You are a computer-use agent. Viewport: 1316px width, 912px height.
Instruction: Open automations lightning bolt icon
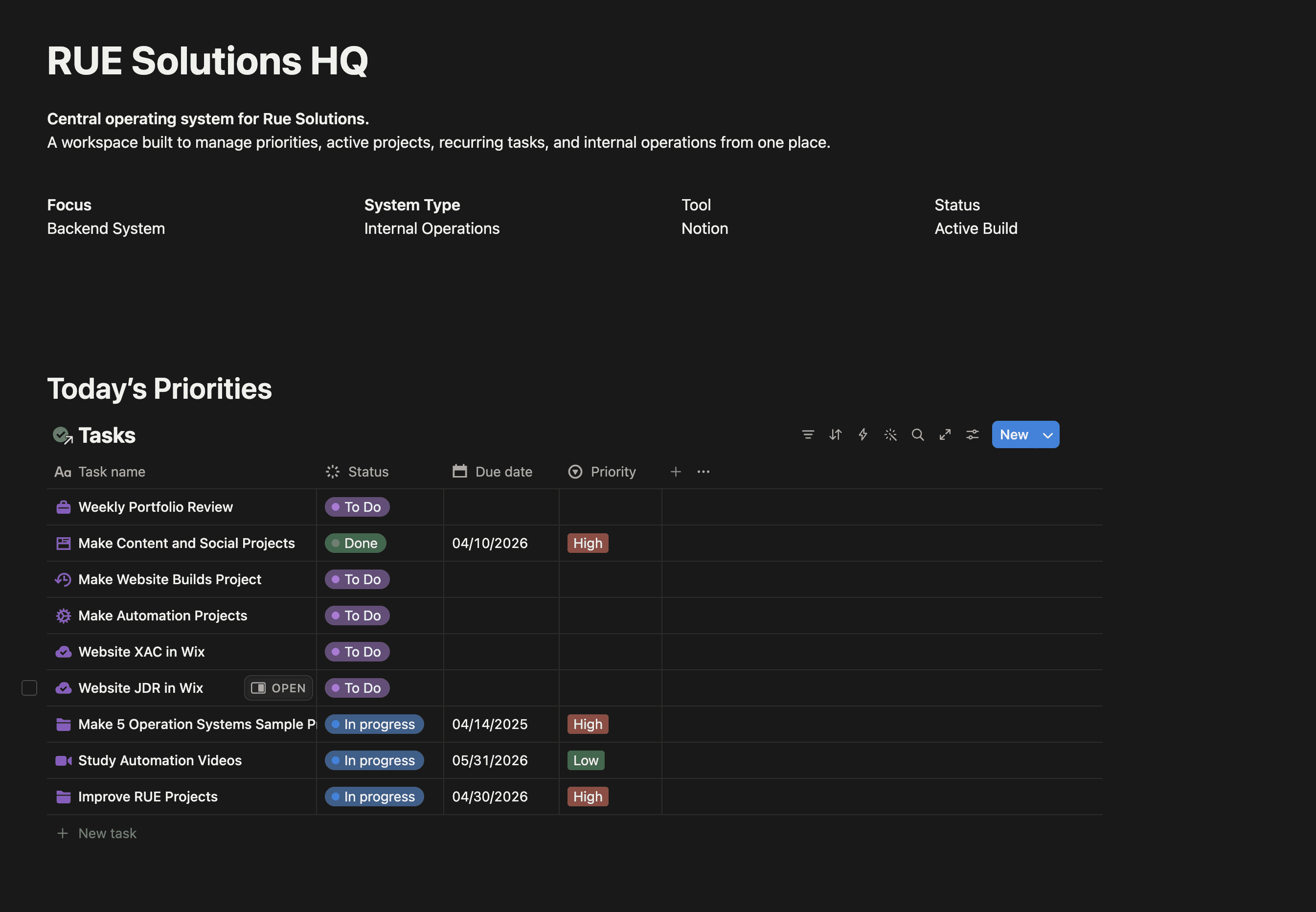coord(862,435)
